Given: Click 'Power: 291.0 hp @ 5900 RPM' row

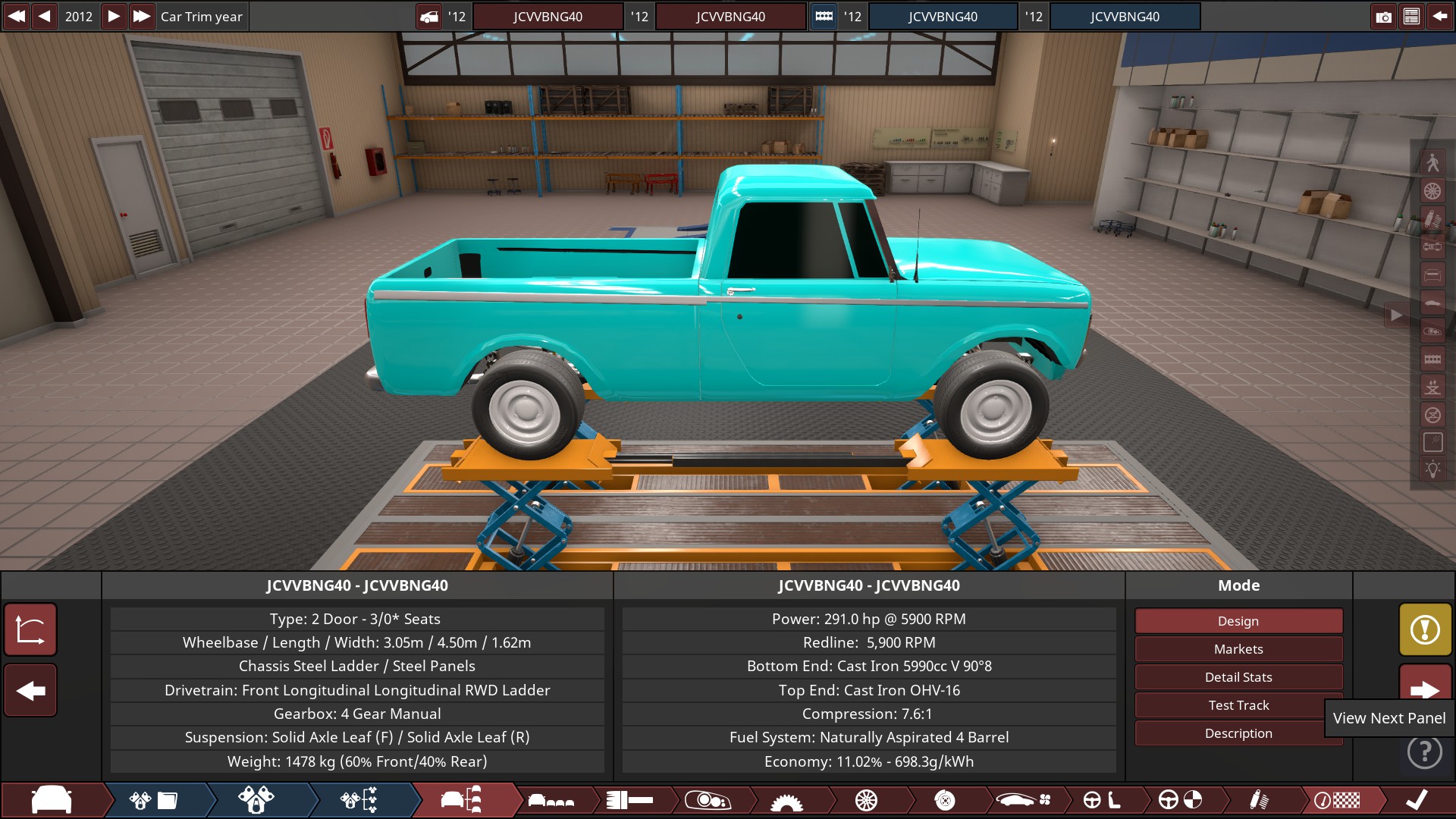Looking at the screenshot, I should [869, 619].
